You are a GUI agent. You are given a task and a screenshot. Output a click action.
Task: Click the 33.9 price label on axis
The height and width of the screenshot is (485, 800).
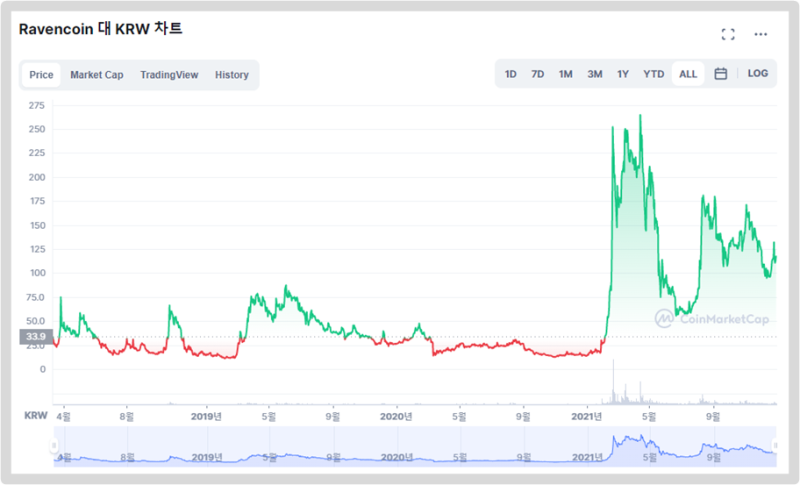pos(36,337)
